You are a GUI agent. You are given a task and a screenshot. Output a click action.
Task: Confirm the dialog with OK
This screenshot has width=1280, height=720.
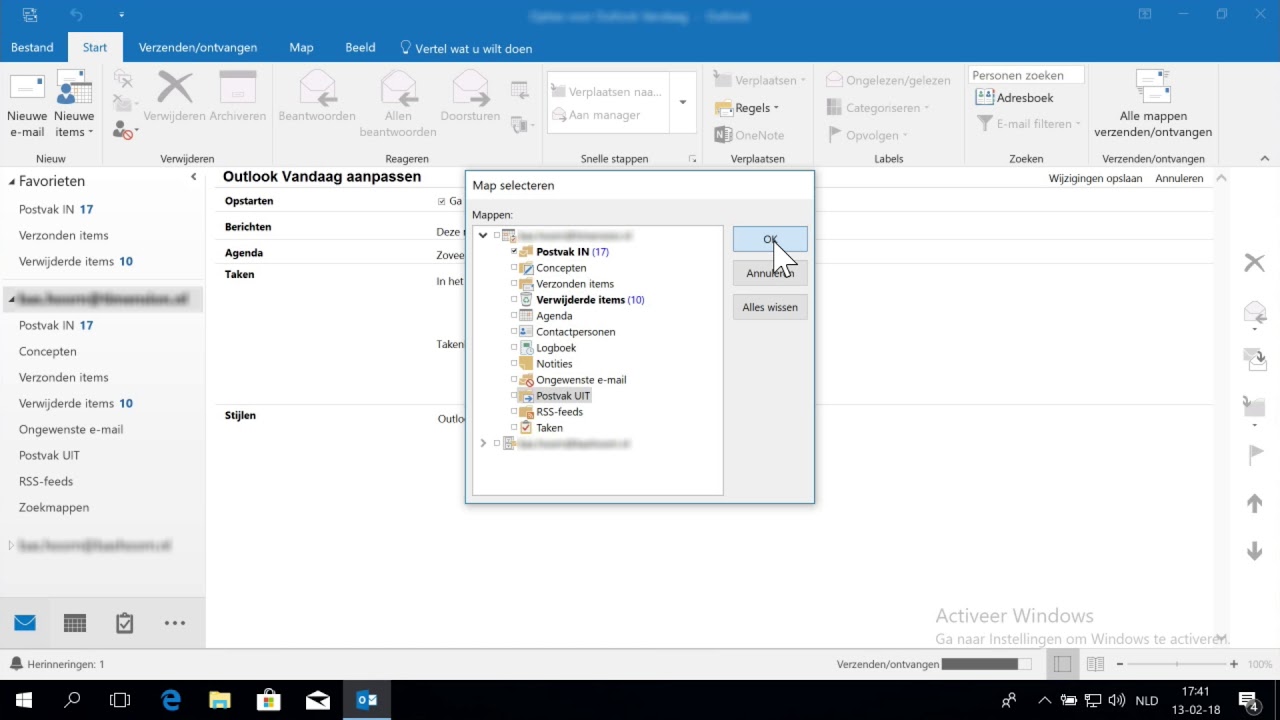click(x=770, y=239)
